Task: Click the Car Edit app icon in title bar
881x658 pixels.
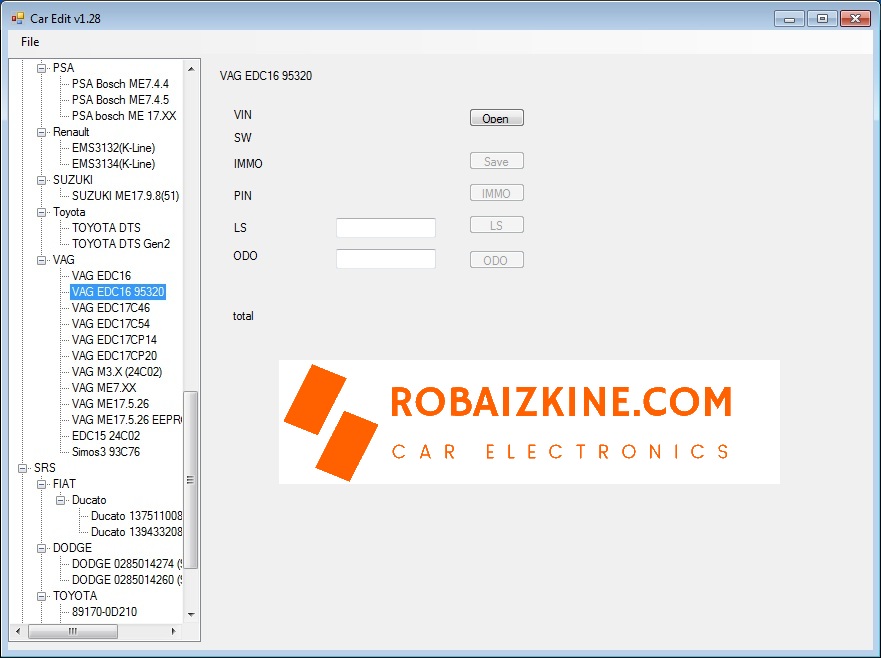Action: (x=17, y=18)
